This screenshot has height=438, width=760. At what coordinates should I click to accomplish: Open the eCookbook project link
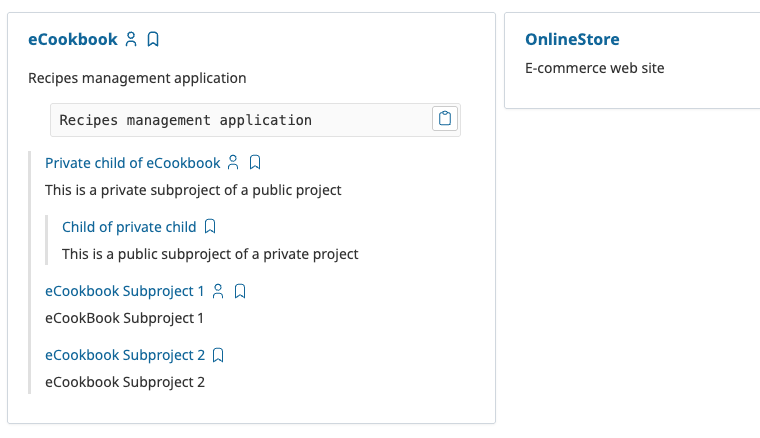click(x=72, y=40)
